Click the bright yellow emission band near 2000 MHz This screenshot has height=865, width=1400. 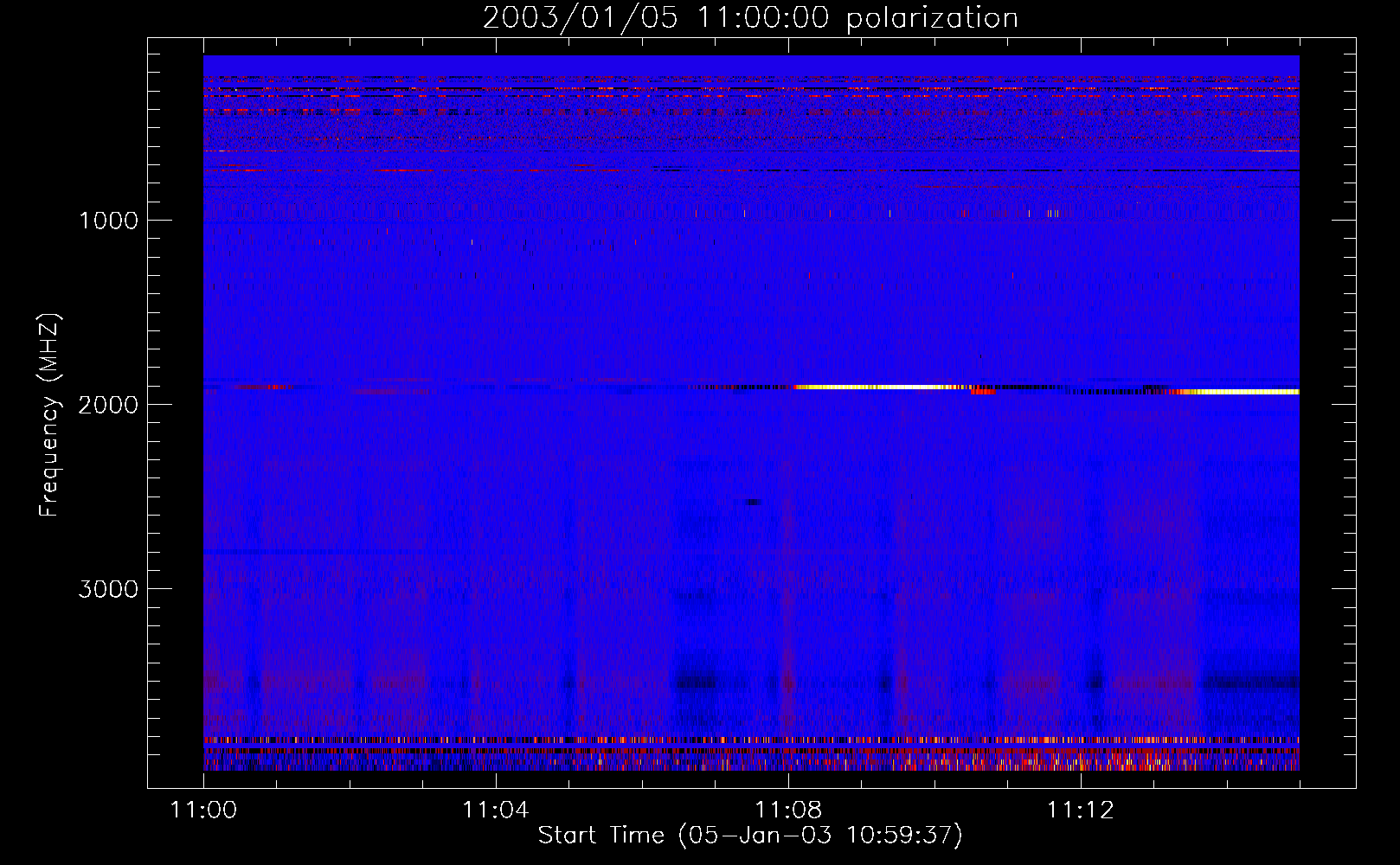coord(881,387)
